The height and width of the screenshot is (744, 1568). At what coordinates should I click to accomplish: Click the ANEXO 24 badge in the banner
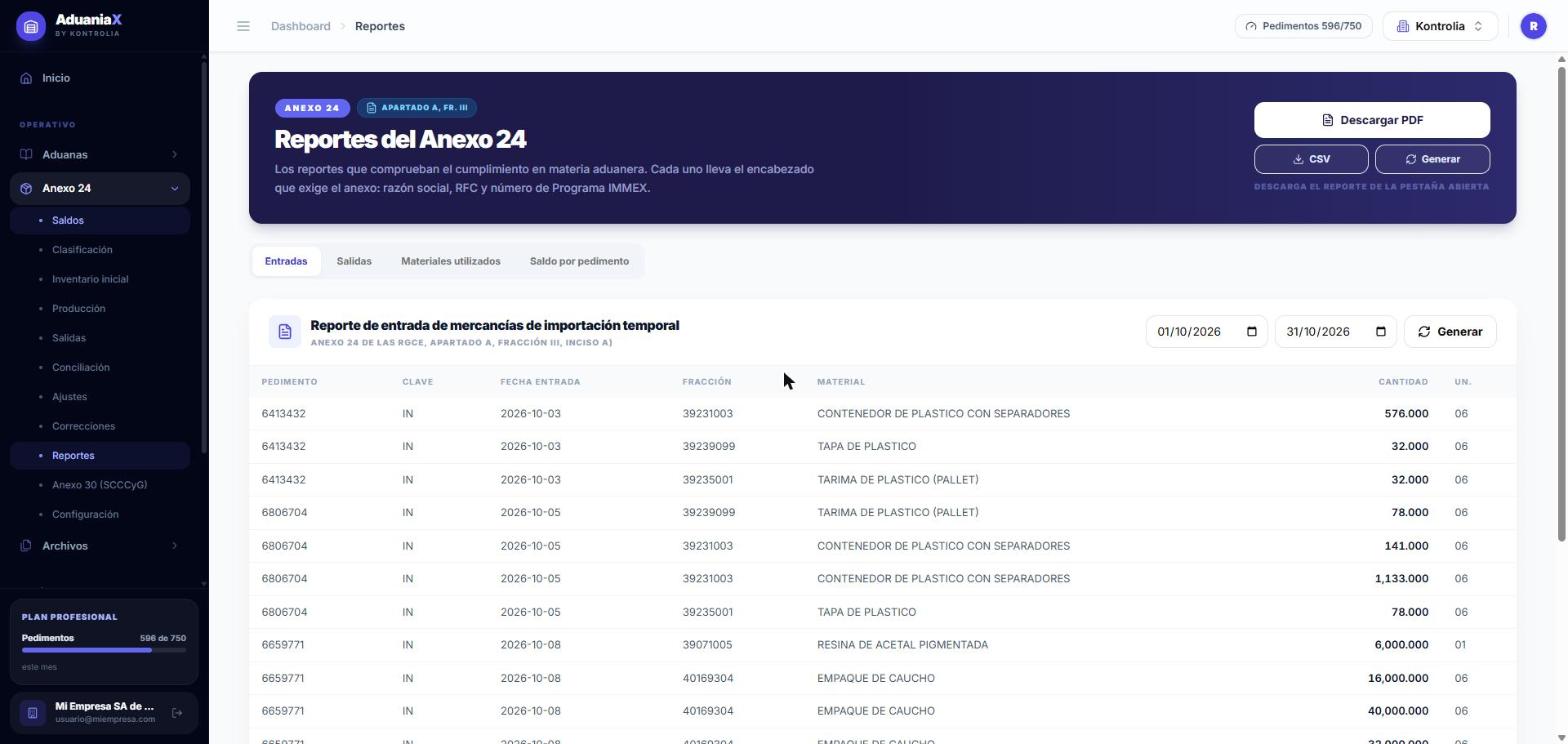pos(312,108)
